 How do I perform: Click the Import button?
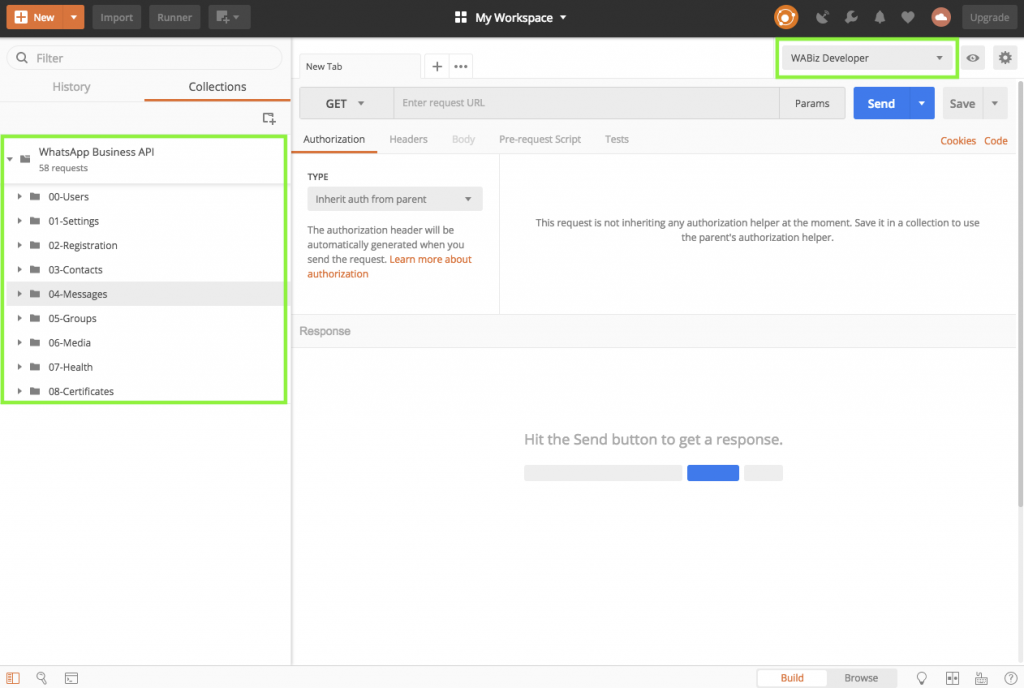tap(116, 17)
